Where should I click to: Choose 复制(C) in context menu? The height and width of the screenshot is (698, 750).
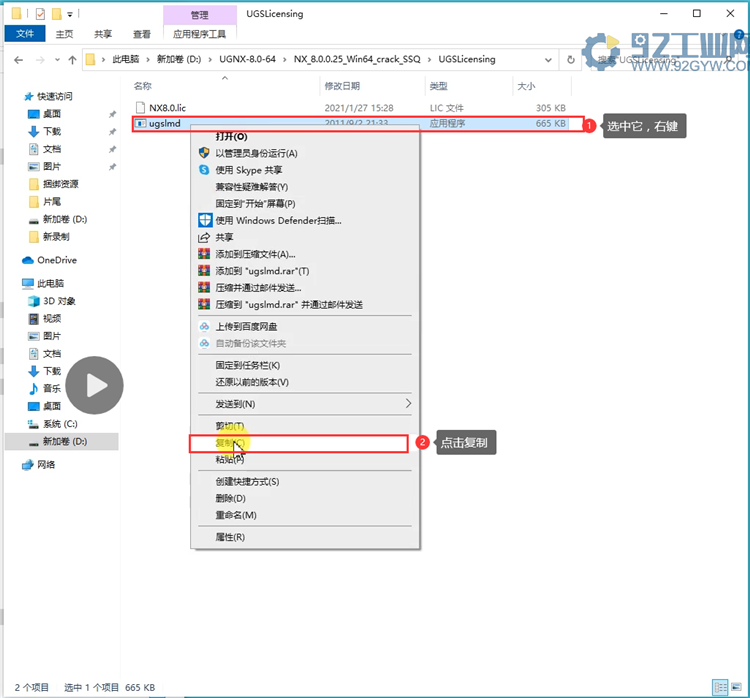(x=305, y=443)
